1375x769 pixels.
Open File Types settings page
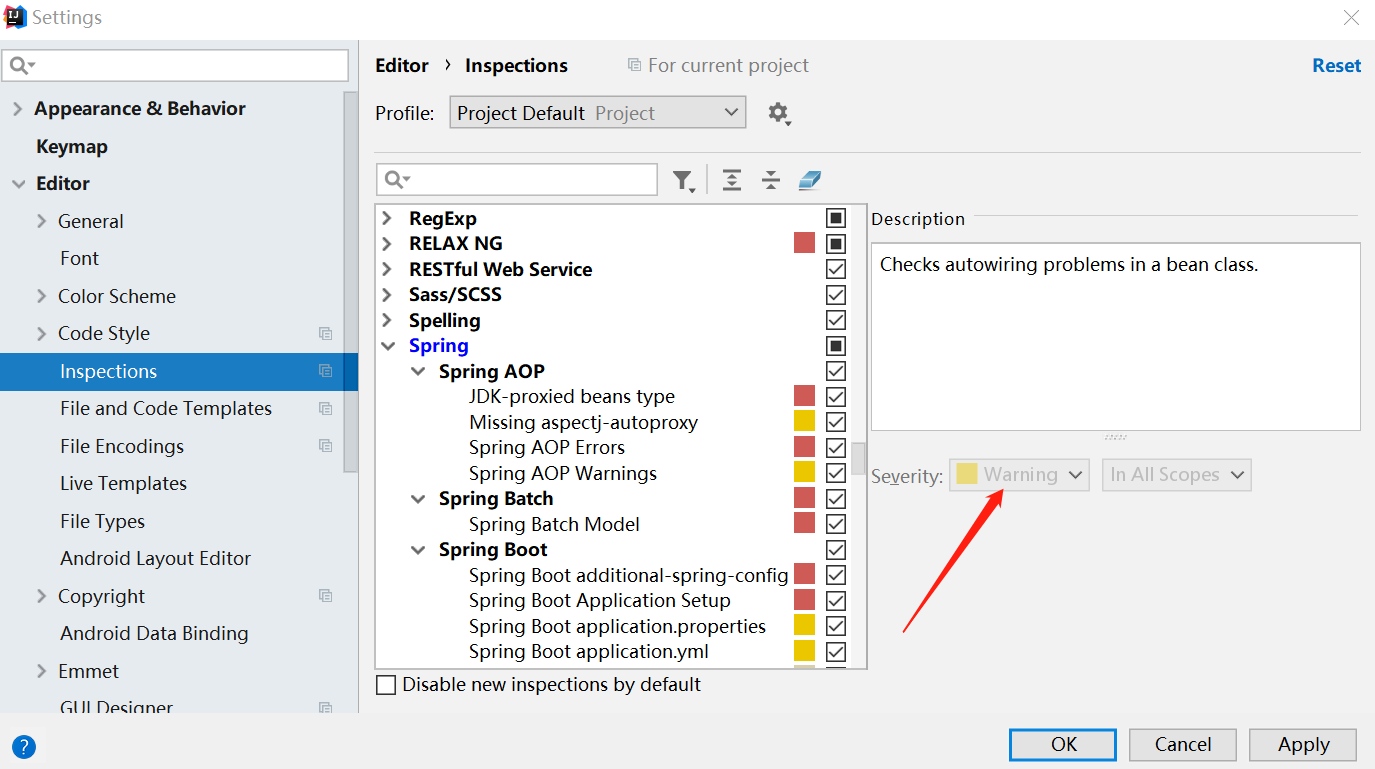(102, 521)
